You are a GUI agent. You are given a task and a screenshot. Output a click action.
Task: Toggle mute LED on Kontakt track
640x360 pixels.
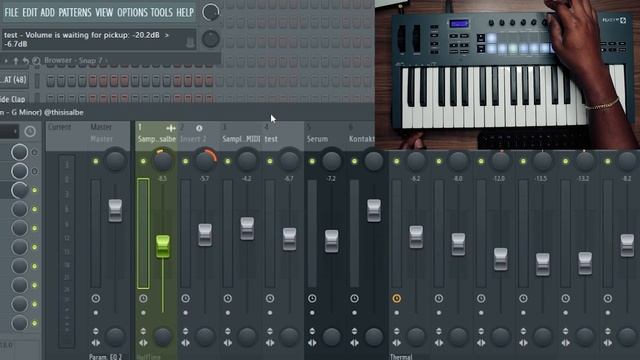coord(354,161)
